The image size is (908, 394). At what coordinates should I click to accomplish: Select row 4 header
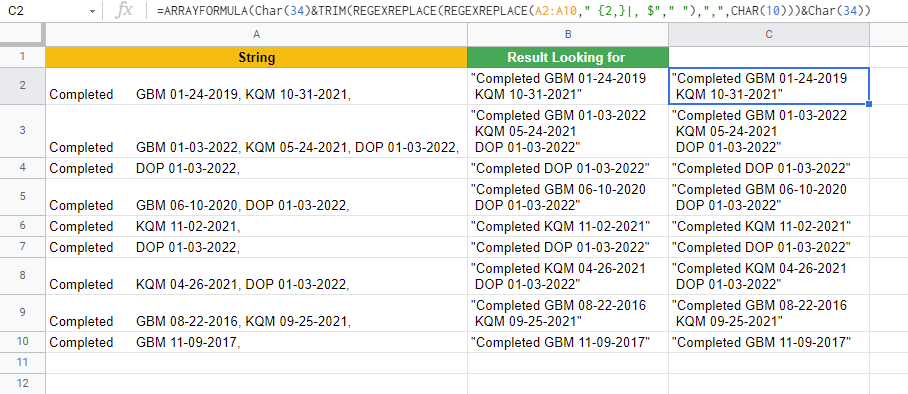pyautogui.click(x=23, y=168)
